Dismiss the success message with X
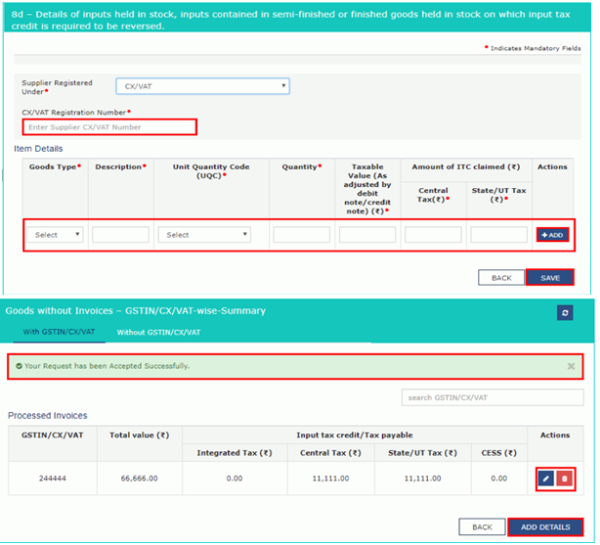 tap(571, 367)
